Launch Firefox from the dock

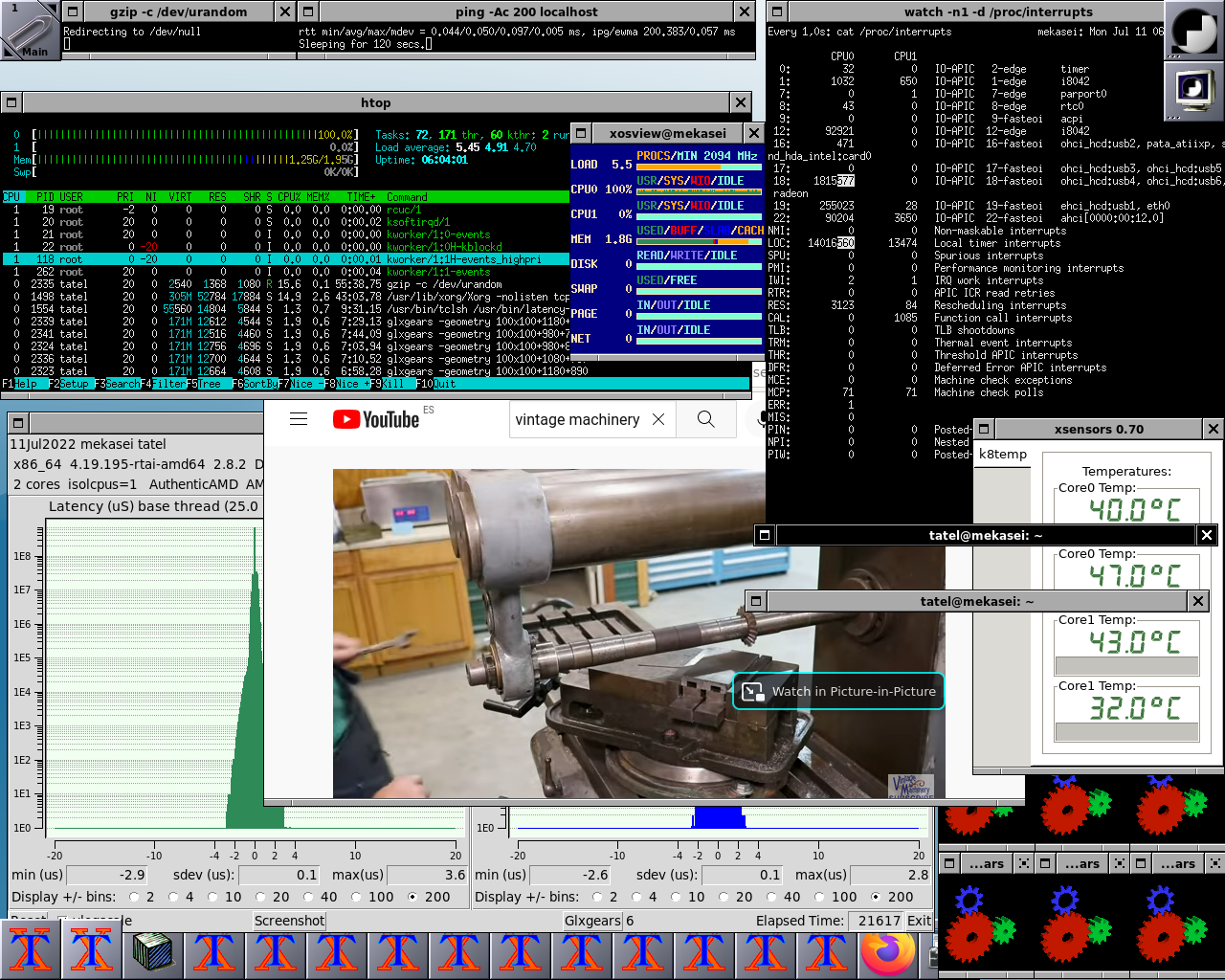[x=887, y=953]
